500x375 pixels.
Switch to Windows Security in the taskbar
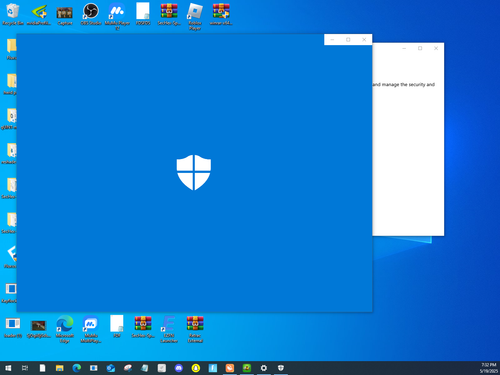(x=281, y=368)
